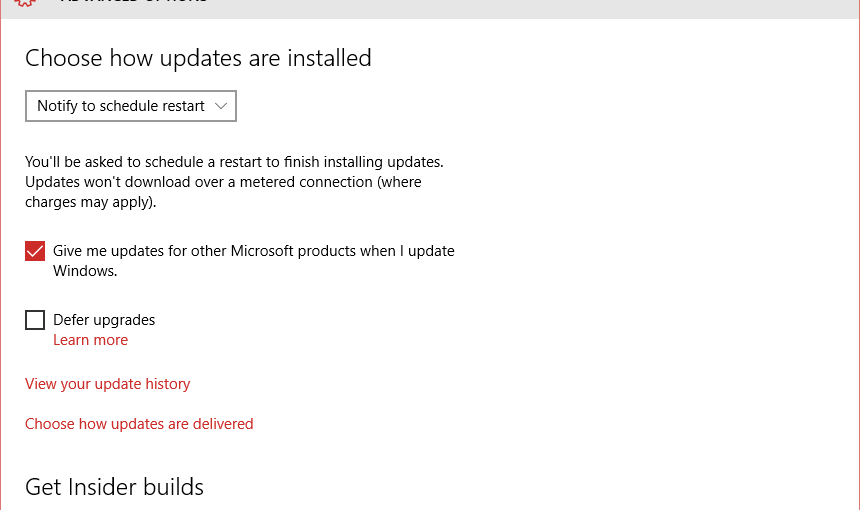The height and width of the screenshot is (510, 860).
Task: Open the Learn more link
Action: click(90, 340)
